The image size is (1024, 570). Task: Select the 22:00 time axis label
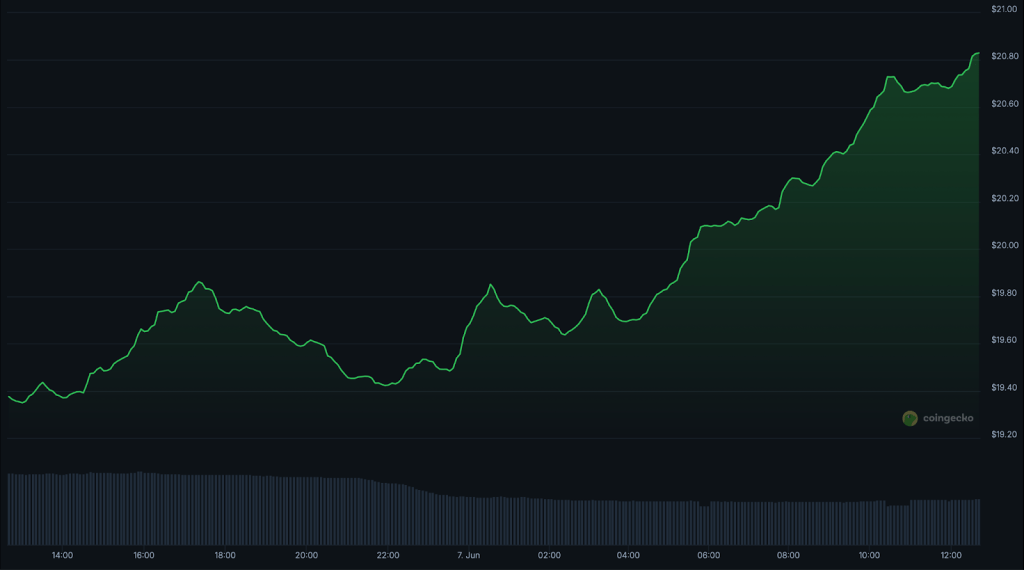click(x=388, y=555)
